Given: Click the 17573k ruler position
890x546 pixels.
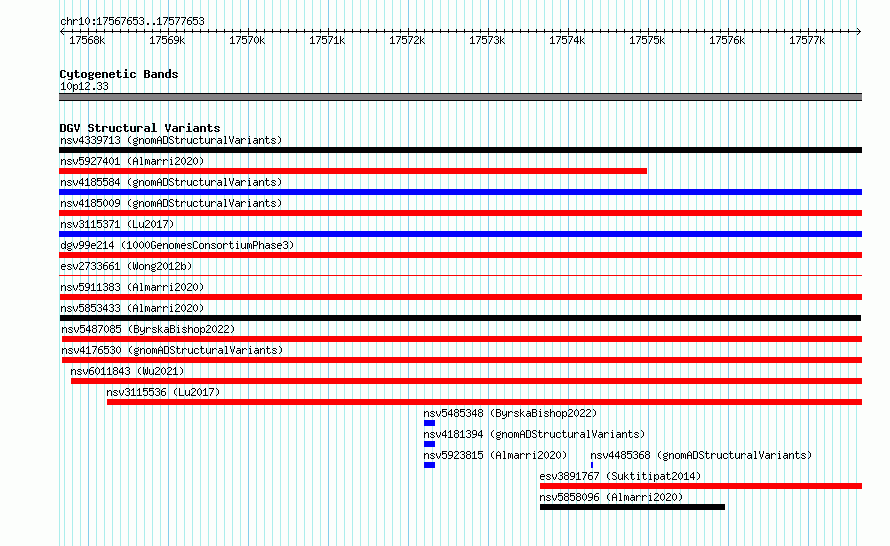Looking at the screenshot, I should point(487,40).
